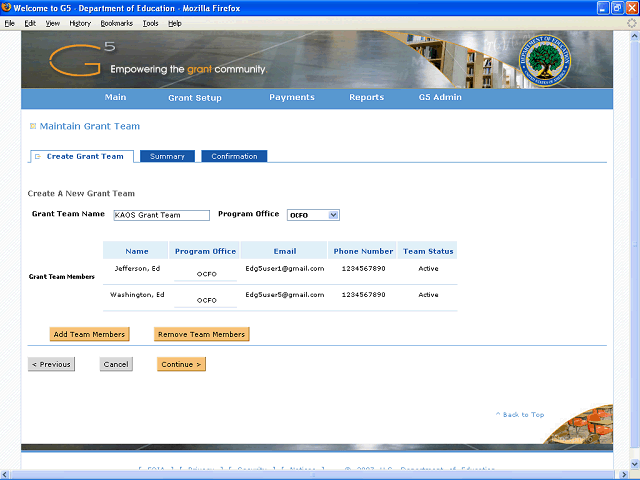
Task: Open the Bookmarks menu
Action: pos(117,23)
